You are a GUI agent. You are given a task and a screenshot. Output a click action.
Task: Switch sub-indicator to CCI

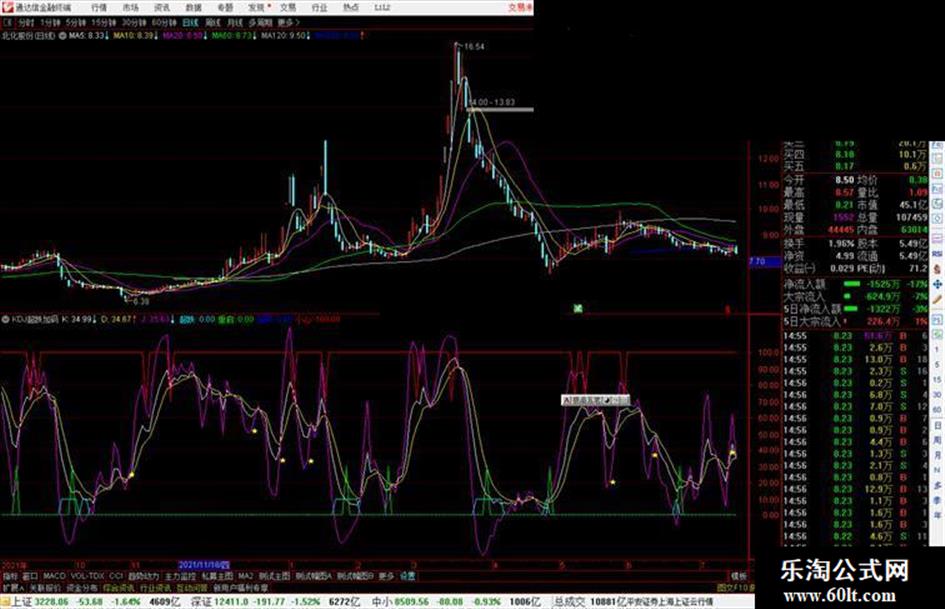[x=116, y=576]
